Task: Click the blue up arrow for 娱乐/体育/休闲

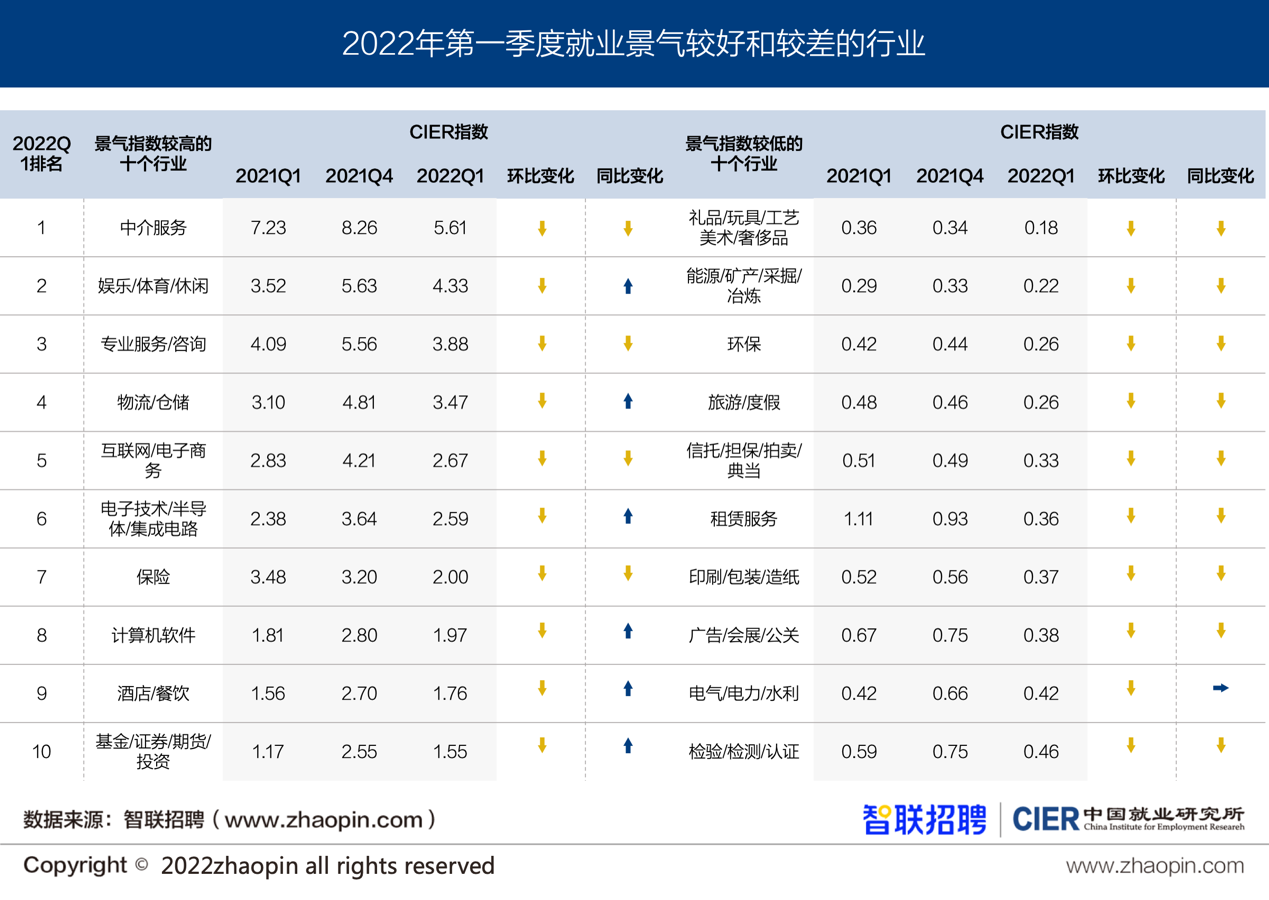Action: point(628,286)
